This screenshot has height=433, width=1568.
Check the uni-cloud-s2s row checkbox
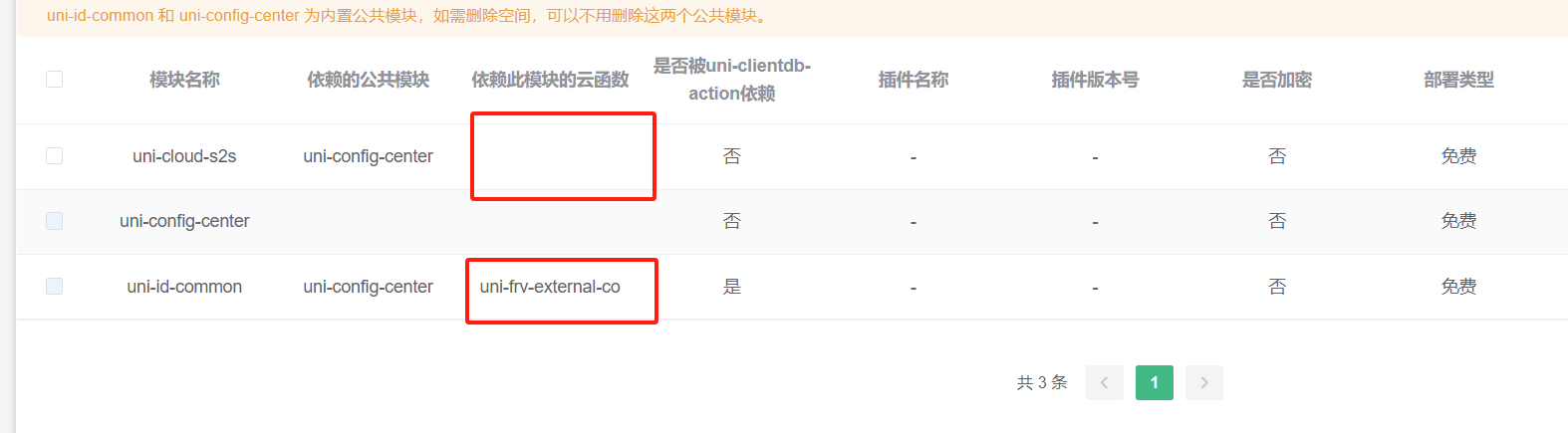coord(55,156)
